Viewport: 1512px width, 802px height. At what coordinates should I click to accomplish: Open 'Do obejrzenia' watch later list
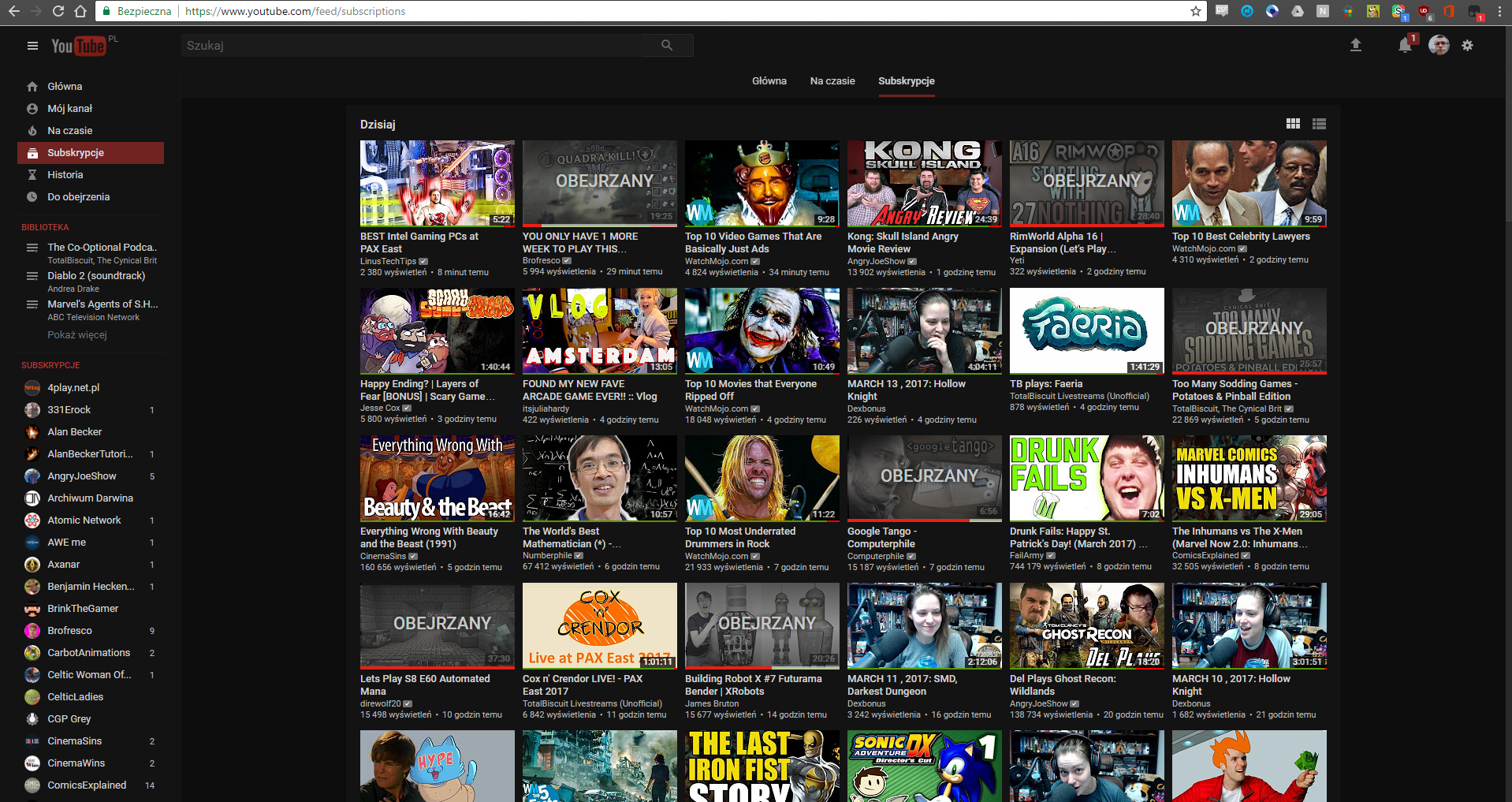pyautogui.click(x=78, y=197)
